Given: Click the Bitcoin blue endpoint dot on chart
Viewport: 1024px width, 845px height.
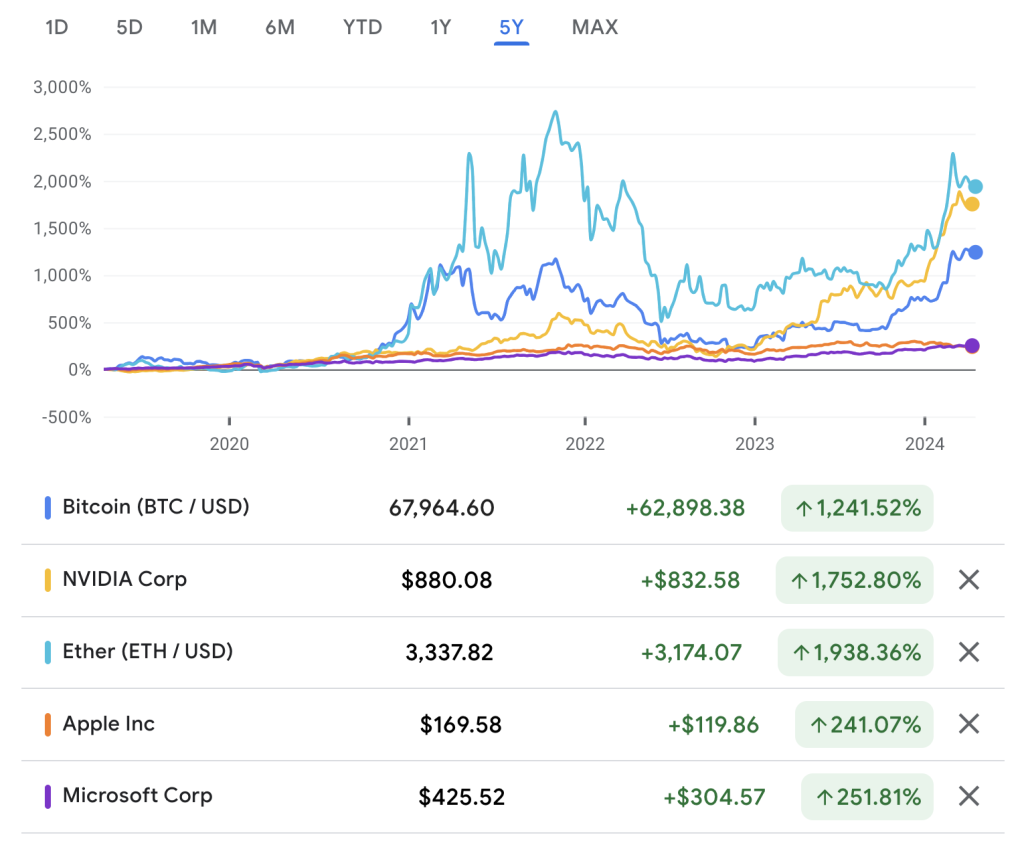Looking at the screenshot, I should click(975, 252).
